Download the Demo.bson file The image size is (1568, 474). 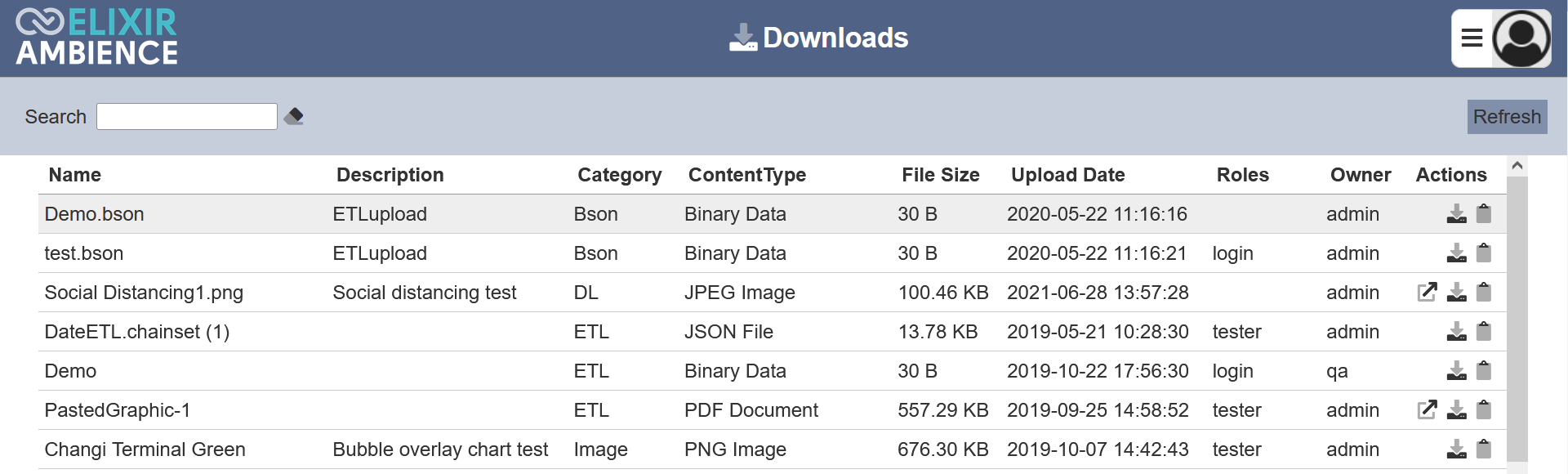(x=1456, y=214)
